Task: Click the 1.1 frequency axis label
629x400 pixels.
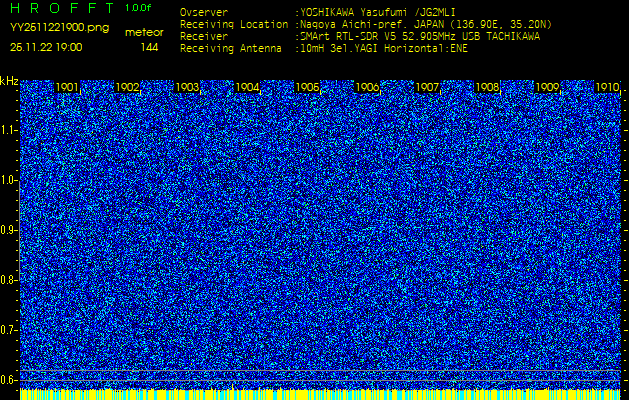Action: (8, 131)
